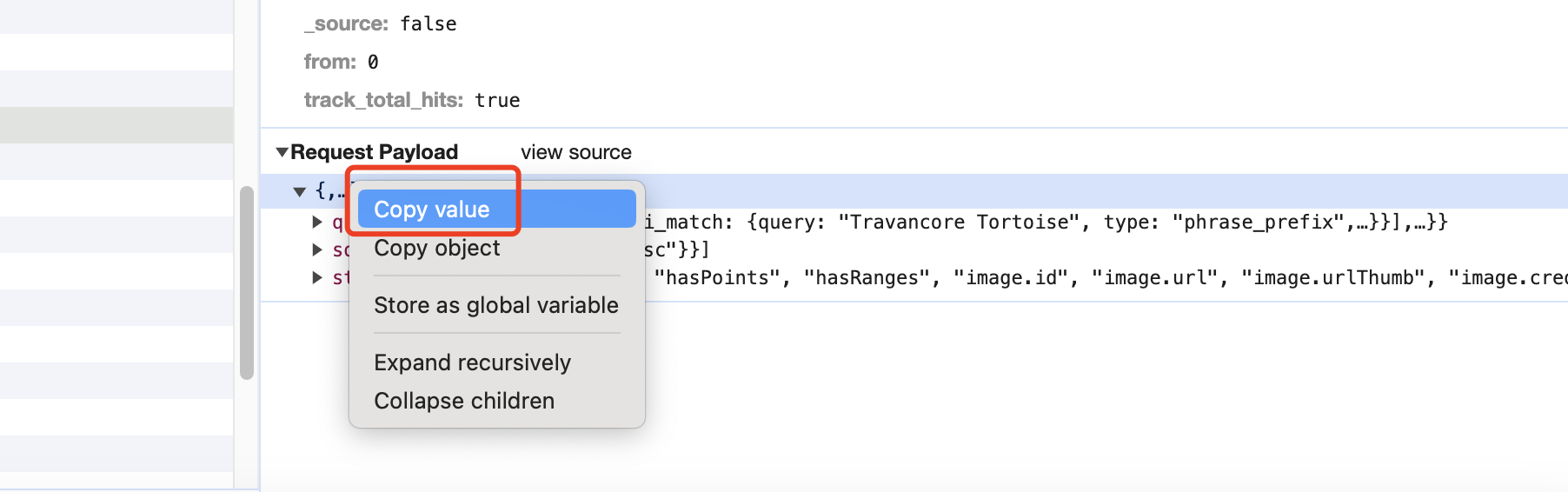Expand the third child node listing hasPoints

(x=317, y=278)
